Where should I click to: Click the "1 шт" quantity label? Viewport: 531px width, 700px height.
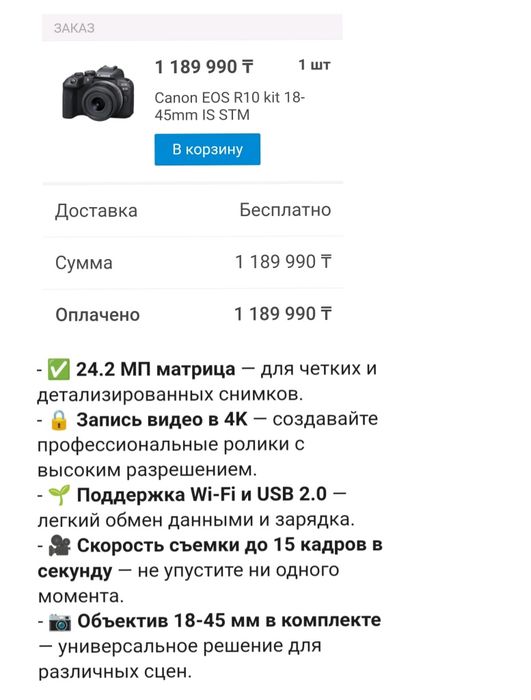[x=314, y=65]
